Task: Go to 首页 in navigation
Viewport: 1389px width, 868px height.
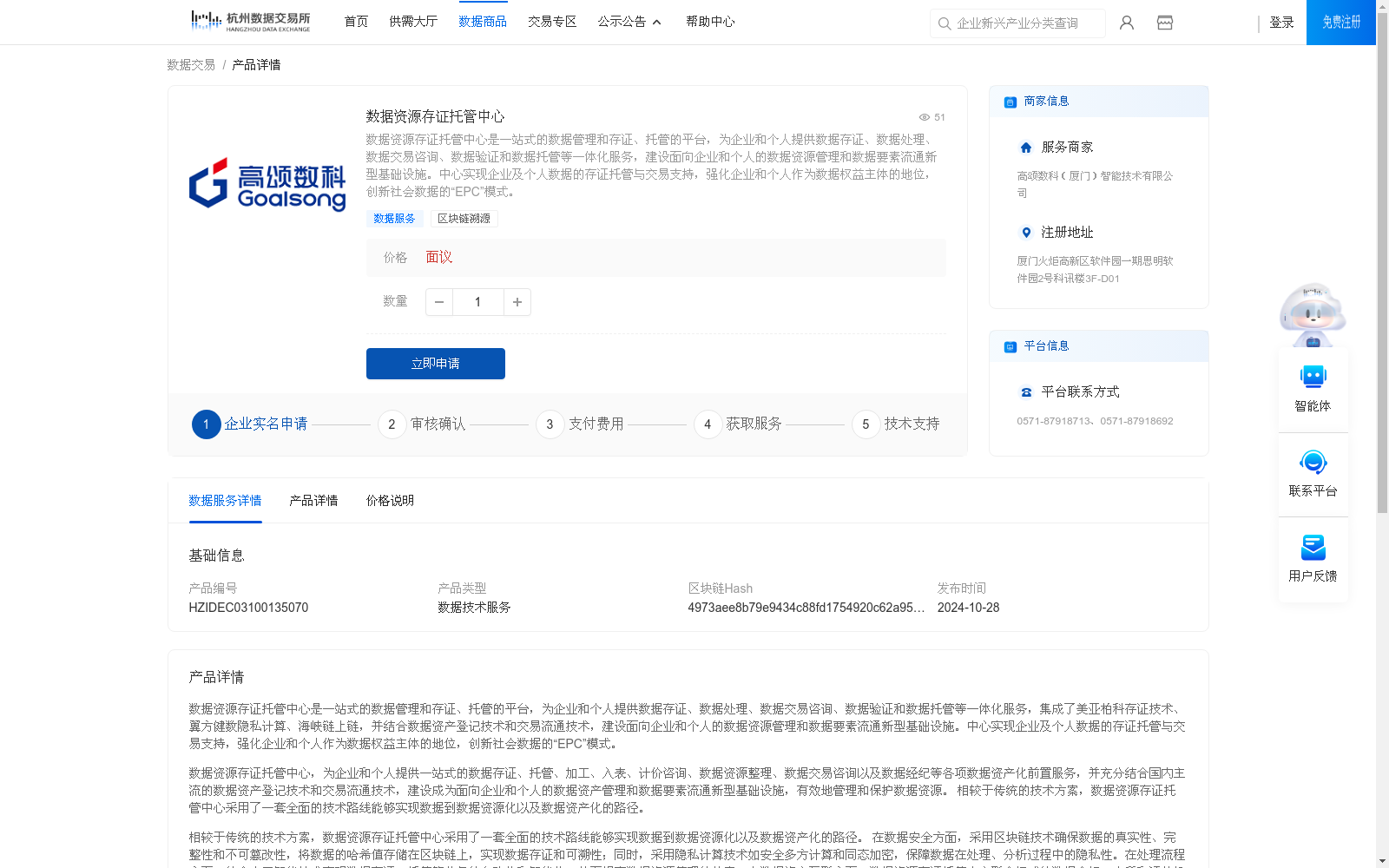Action: point(356,22)
